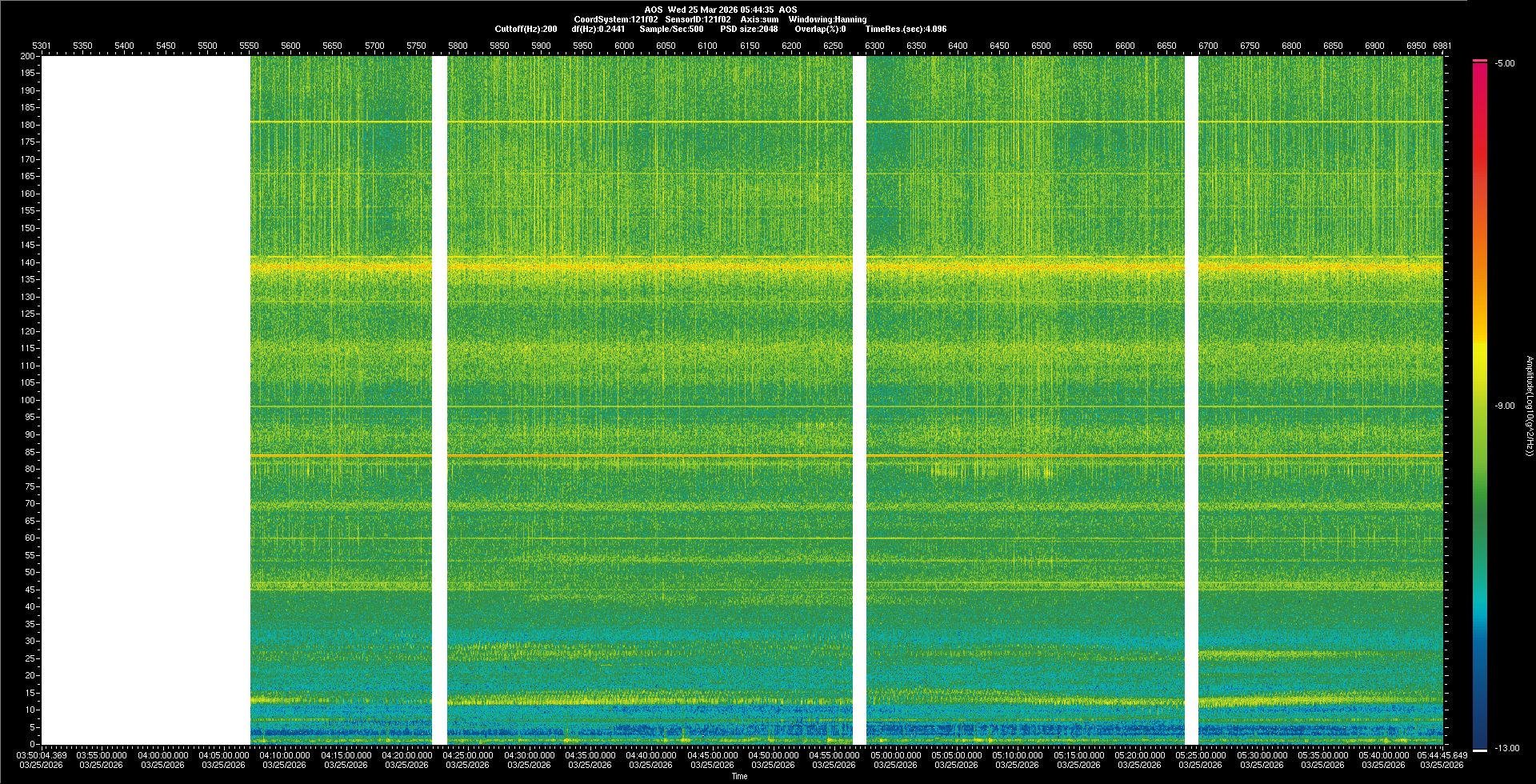This screenshot has width=1536, height=784.
Task: Click the 03:50:04.369 start time label
Action: 42,755
